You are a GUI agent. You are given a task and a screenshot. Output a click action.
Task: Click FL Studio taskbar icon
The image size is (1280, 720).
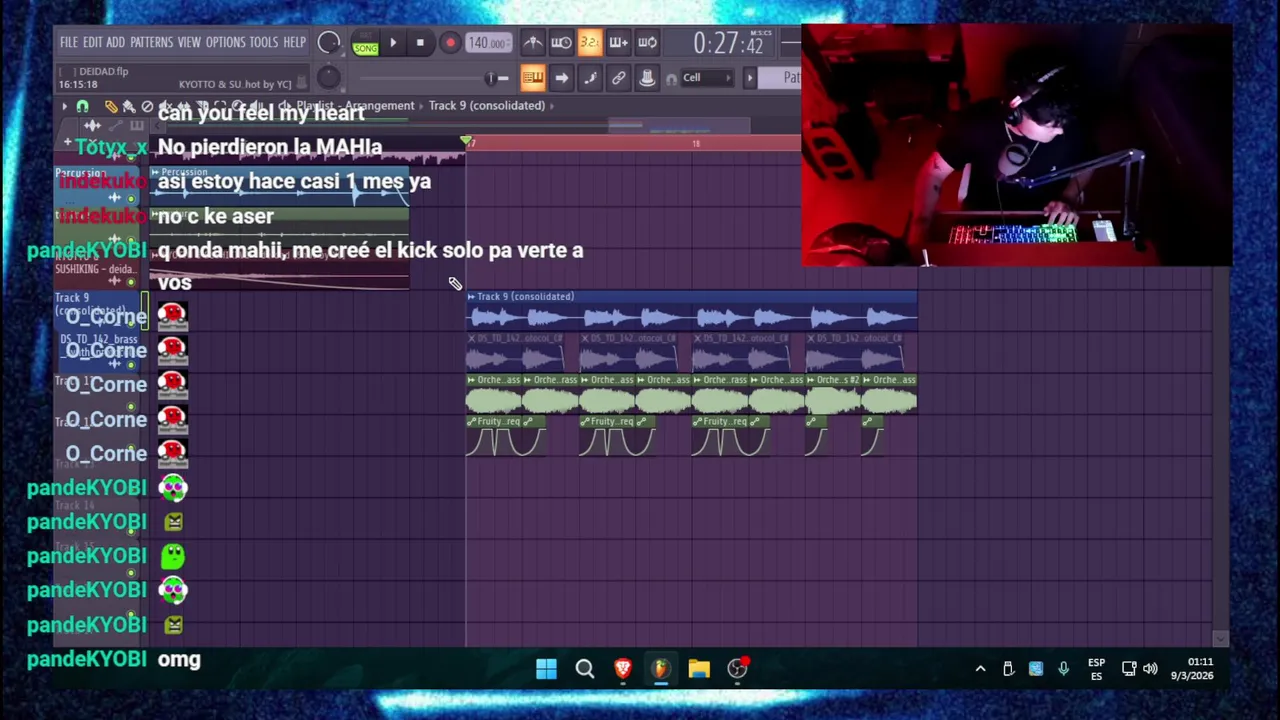661,669
